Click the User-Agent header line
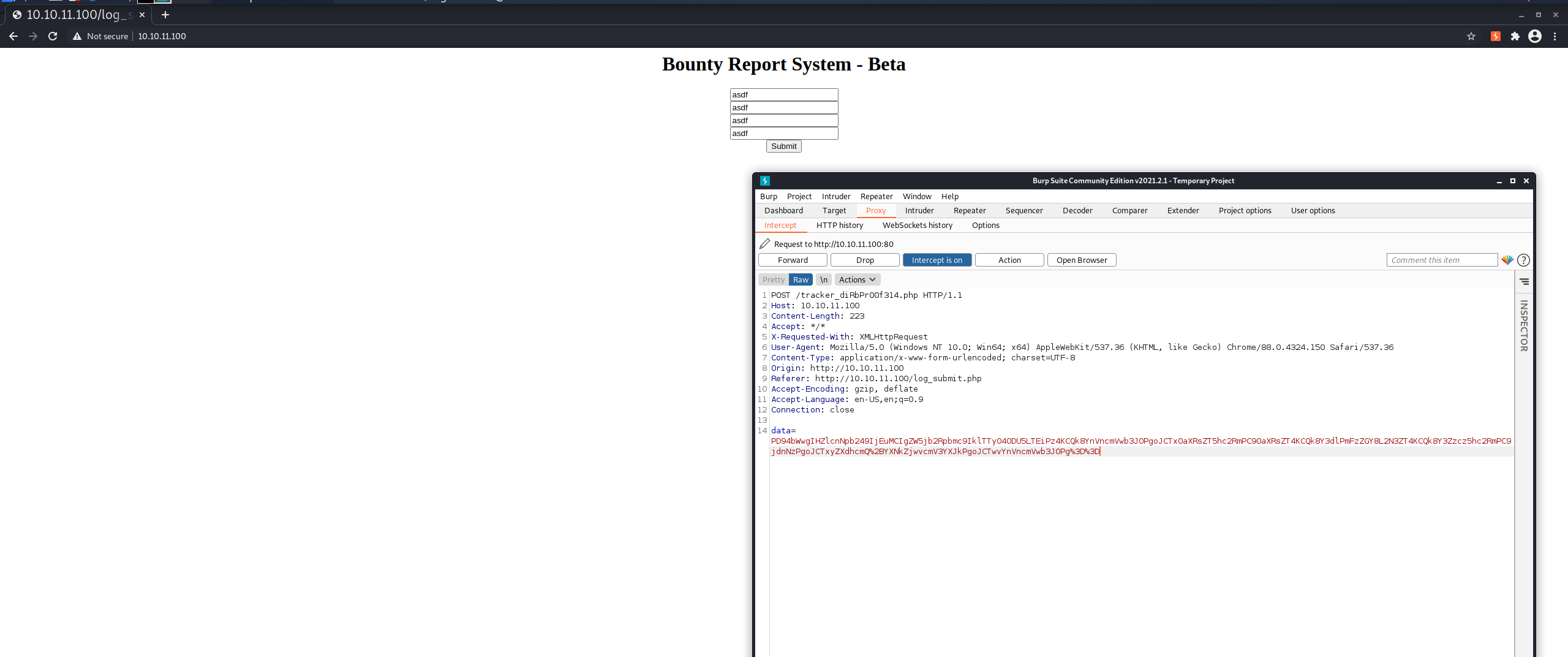The width and height of the screenshot is (1568, 657). [x=1082, y=347]
